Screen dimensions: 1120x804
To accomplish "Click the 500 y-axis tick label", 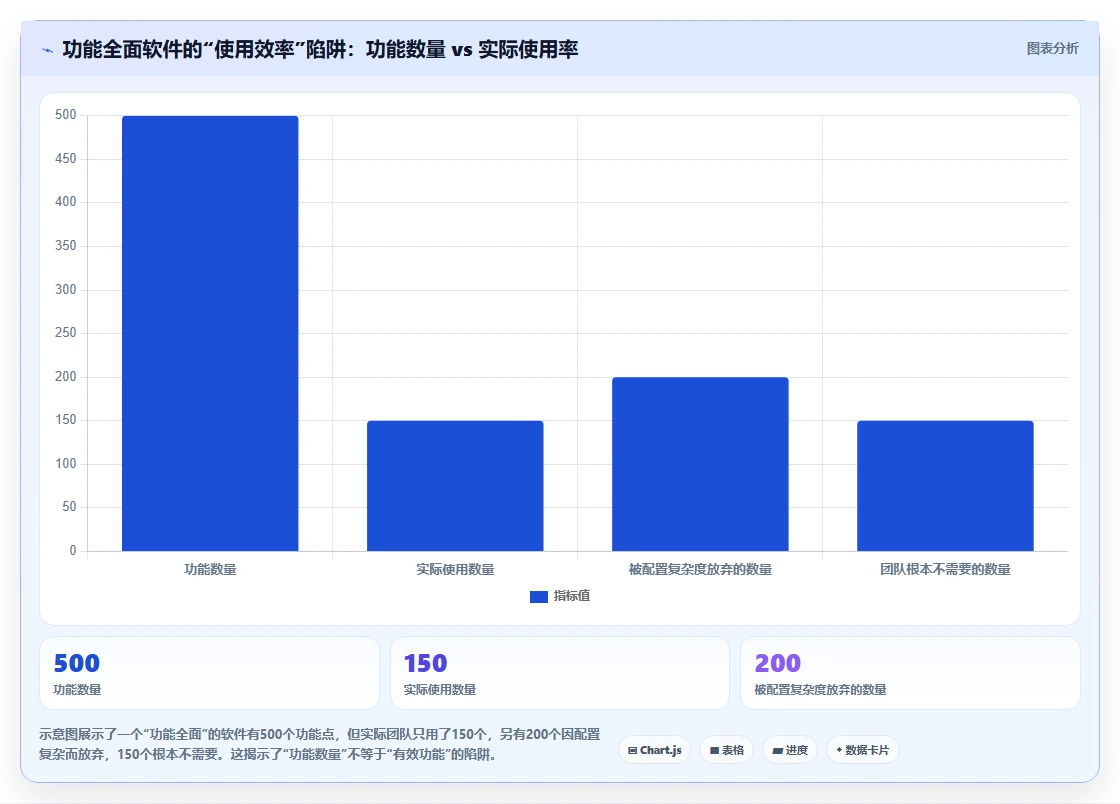I will coord(66,114).
